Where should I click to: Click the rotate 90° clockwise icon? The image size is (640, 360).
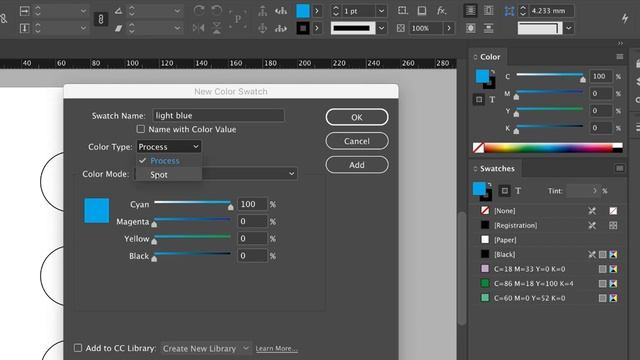click(199, 11)
